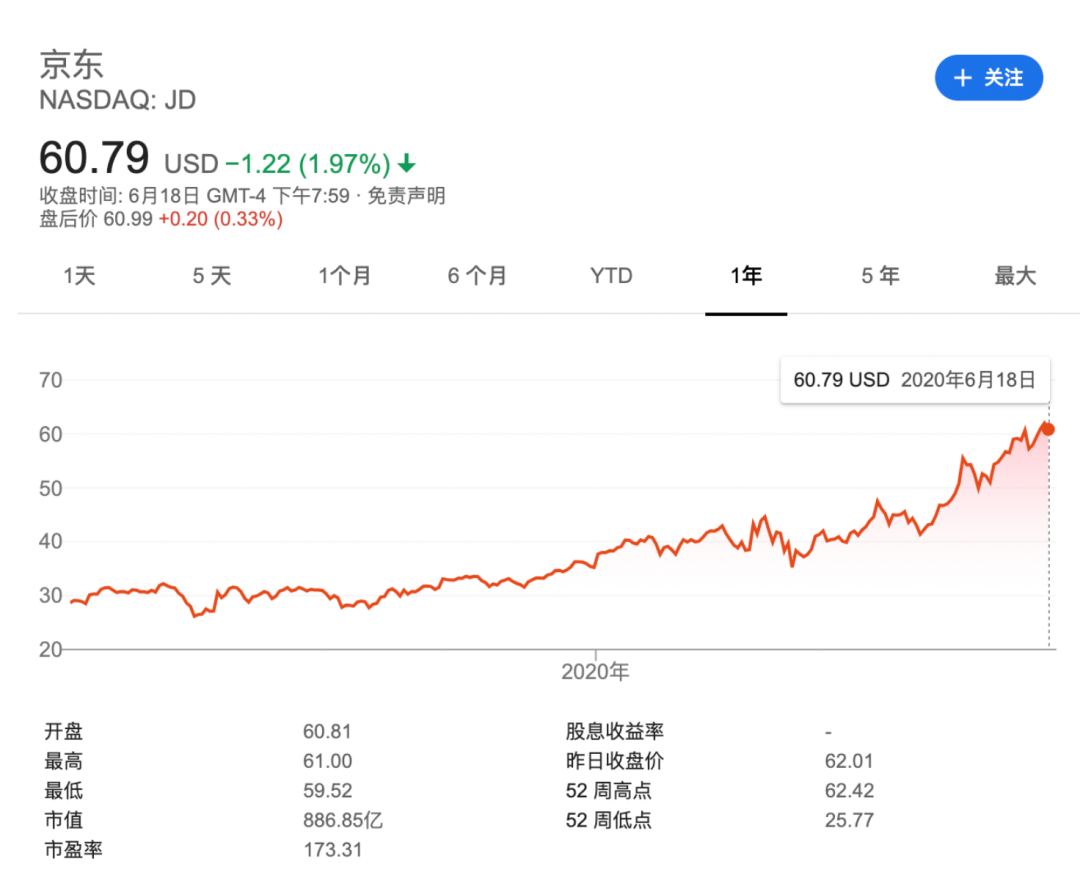The width and height of the screenshot is (1080, 886).
Task: Click the NASDAQ: JD ticker text
Action: point(118,100)
